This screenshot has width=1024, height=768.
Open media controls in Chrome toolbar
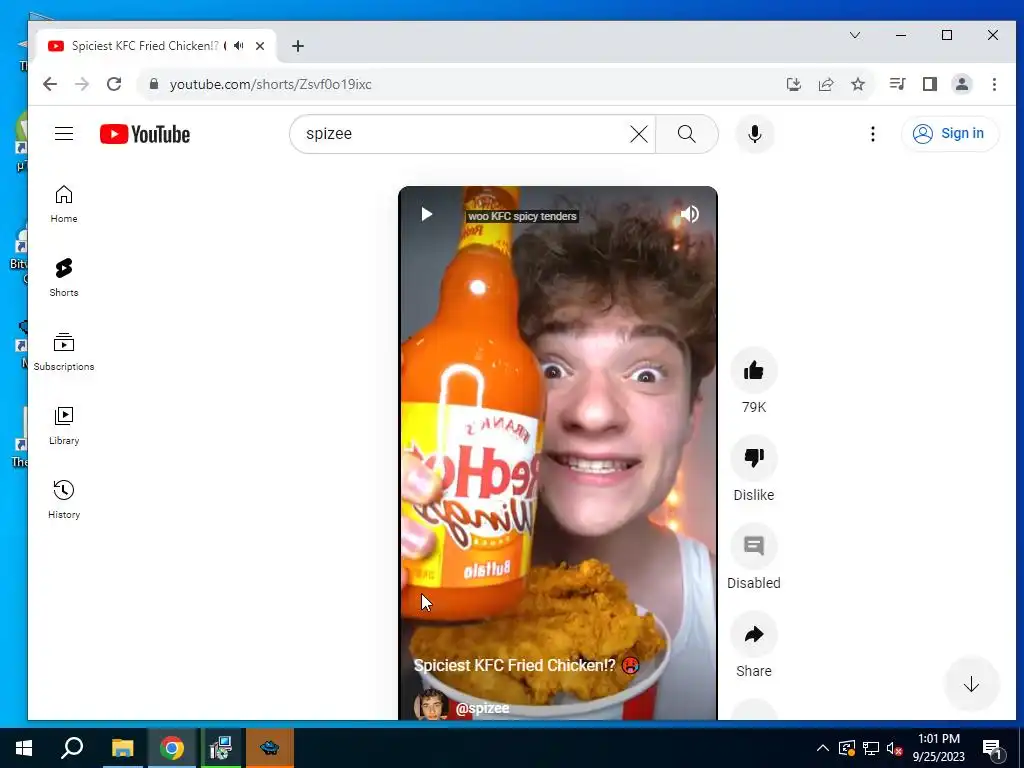click(897, 84)
